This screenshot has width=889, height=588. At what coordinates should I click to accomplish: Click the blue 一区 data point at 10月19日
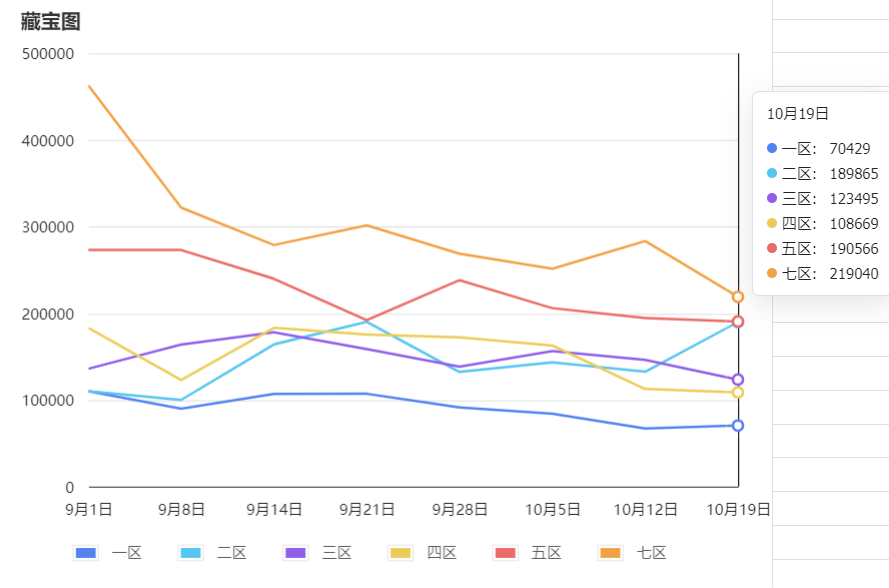point(738,425)
